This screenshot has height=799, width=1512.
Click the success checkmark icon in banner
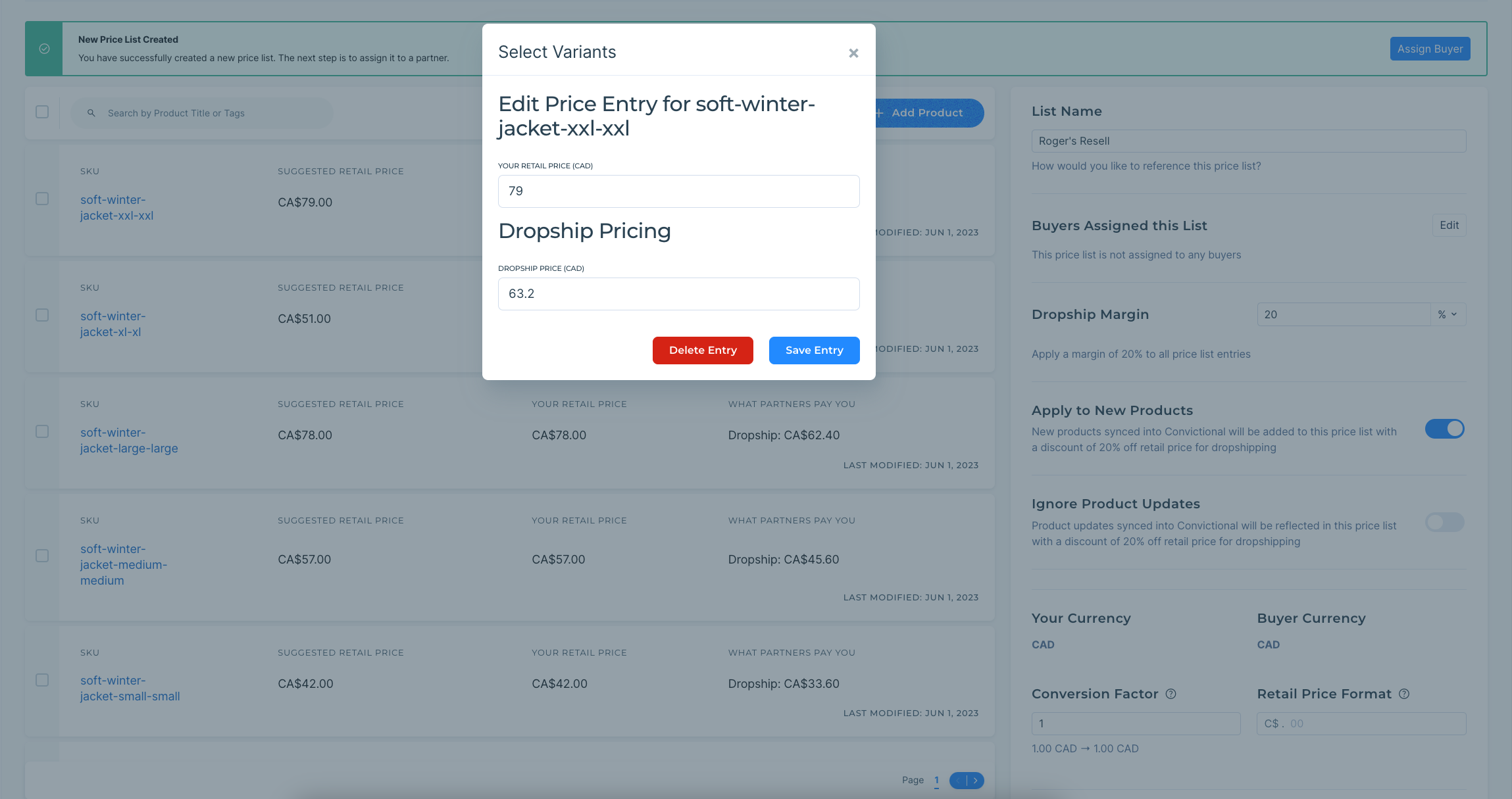click(x=44, y=49)
